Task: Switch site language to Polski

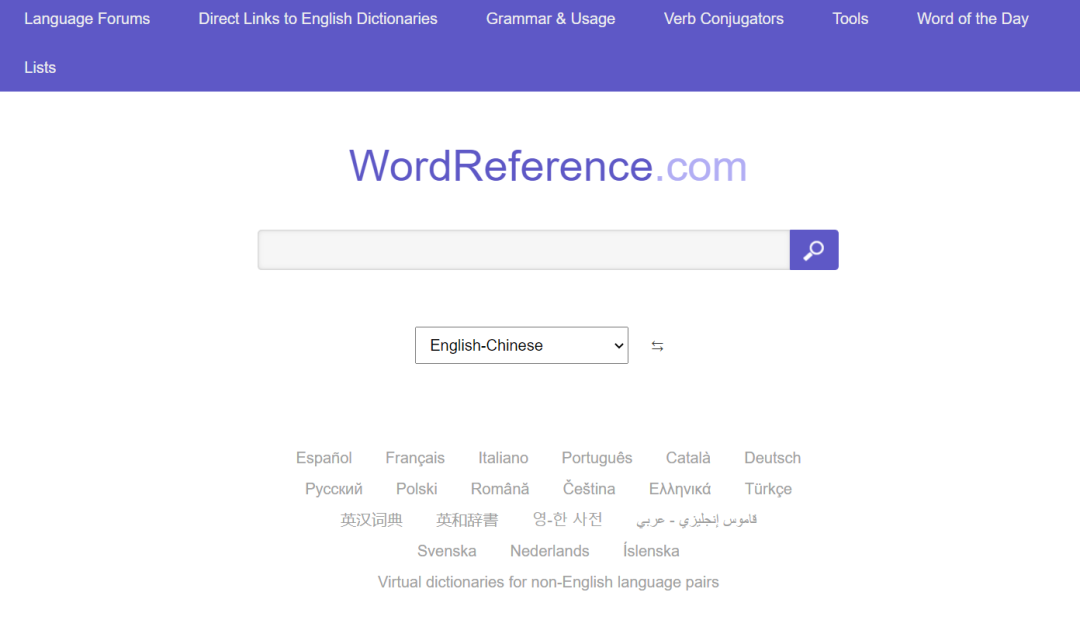Action: [416, 489]
